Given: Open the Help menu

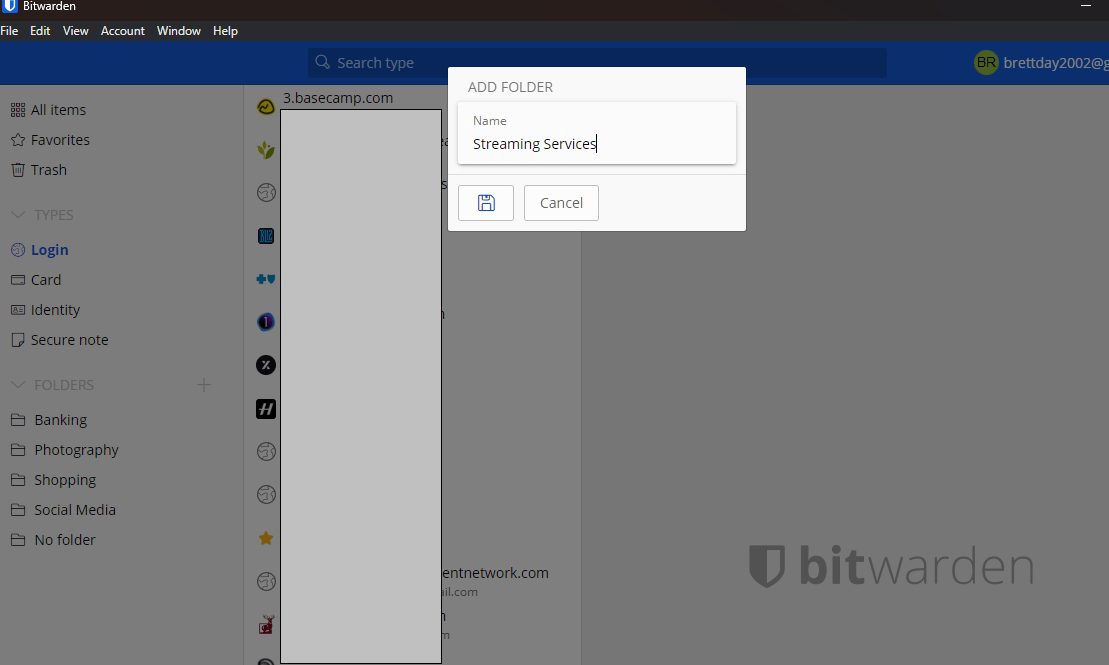Looking at the screenshot, I should (x=225, y=30).
